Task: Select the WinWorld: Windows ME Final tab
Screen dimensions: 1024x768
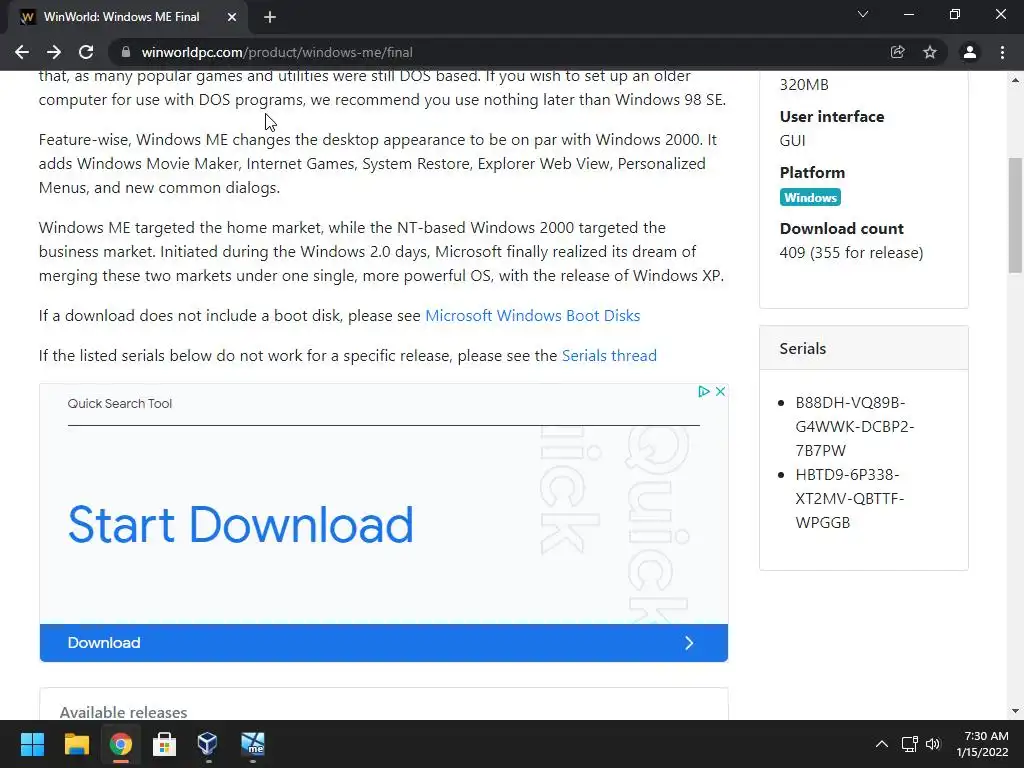Action: (x=128, y=17)
